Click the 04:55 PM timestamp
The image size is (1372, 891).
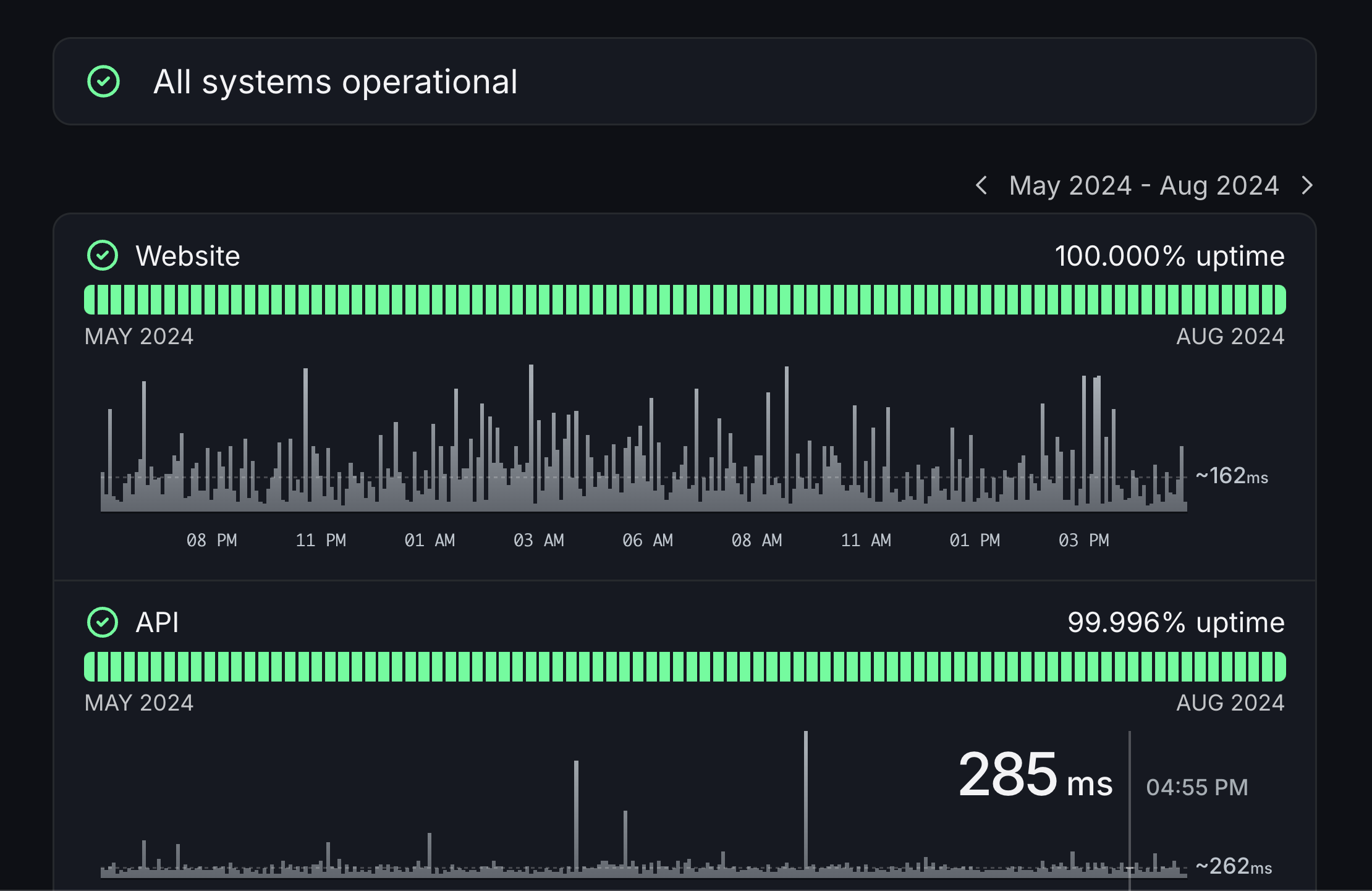point(1197,787)
